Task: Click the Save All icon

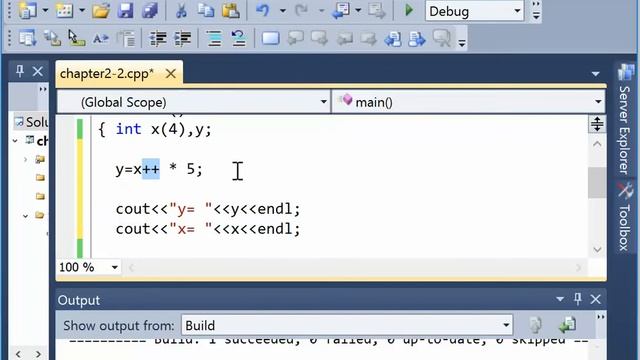Action: pos(149,11)
